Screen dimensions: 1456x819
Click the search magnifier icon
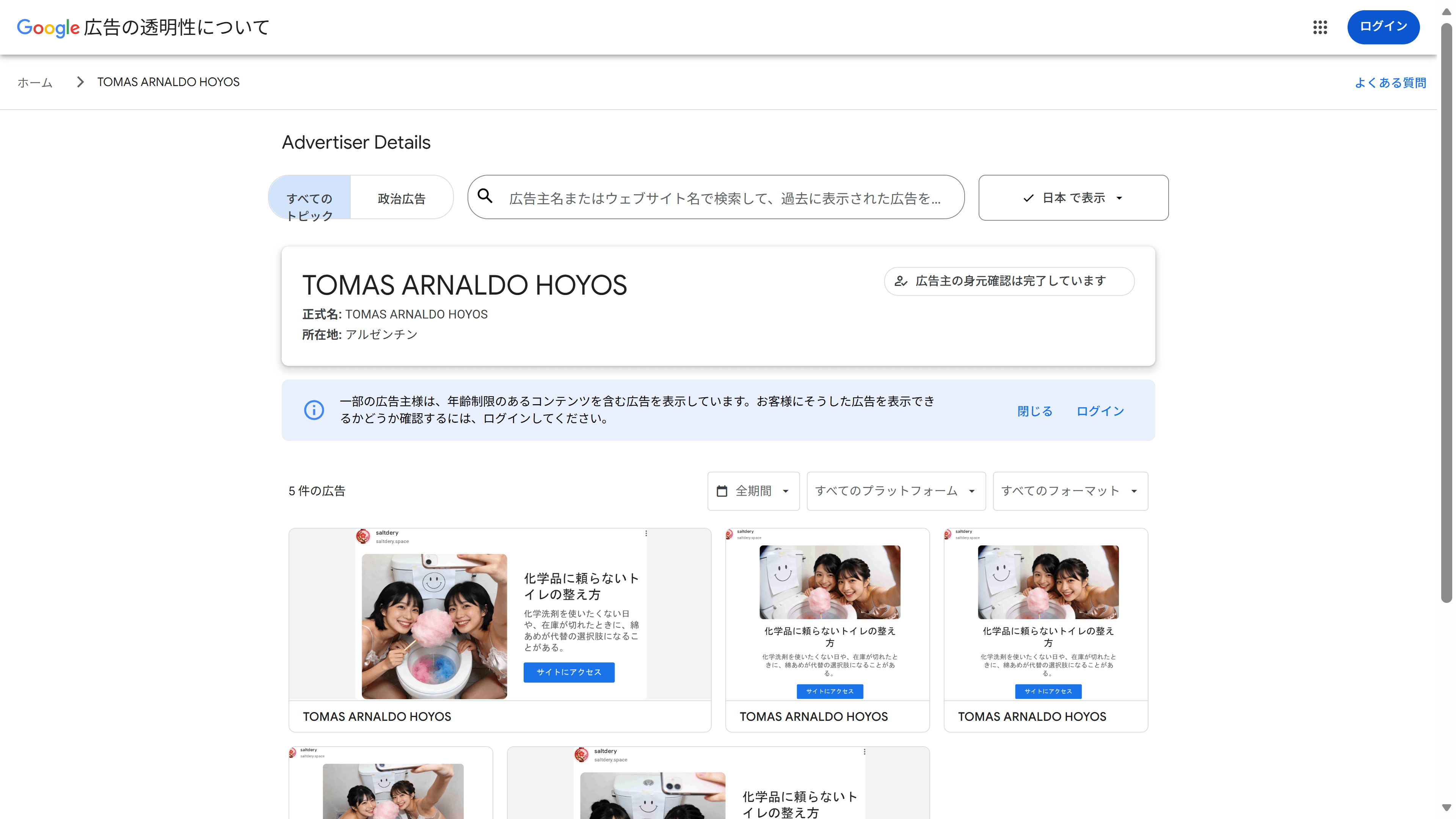click(x=485, y=197)
